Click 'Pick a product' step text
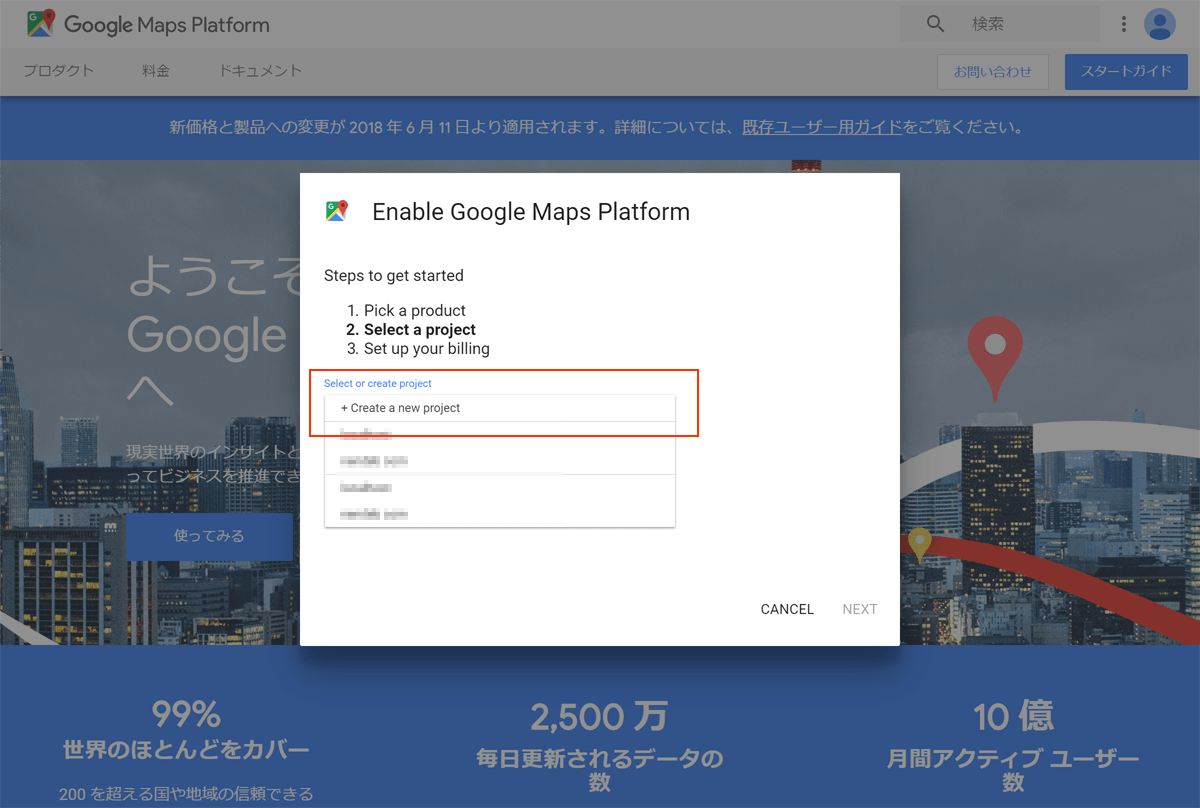 (x=415, y=310)
